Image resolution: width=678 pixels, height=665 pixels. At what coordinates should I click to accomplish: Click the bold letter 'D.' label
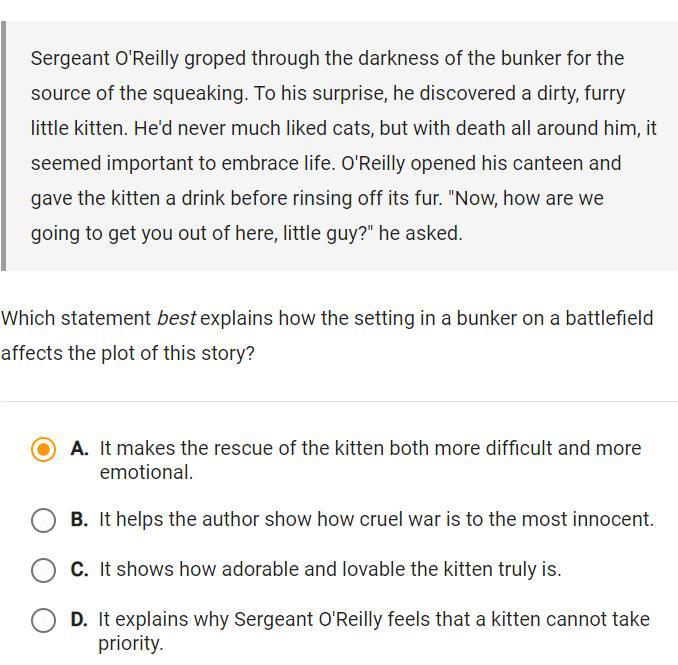click(79, 620)
